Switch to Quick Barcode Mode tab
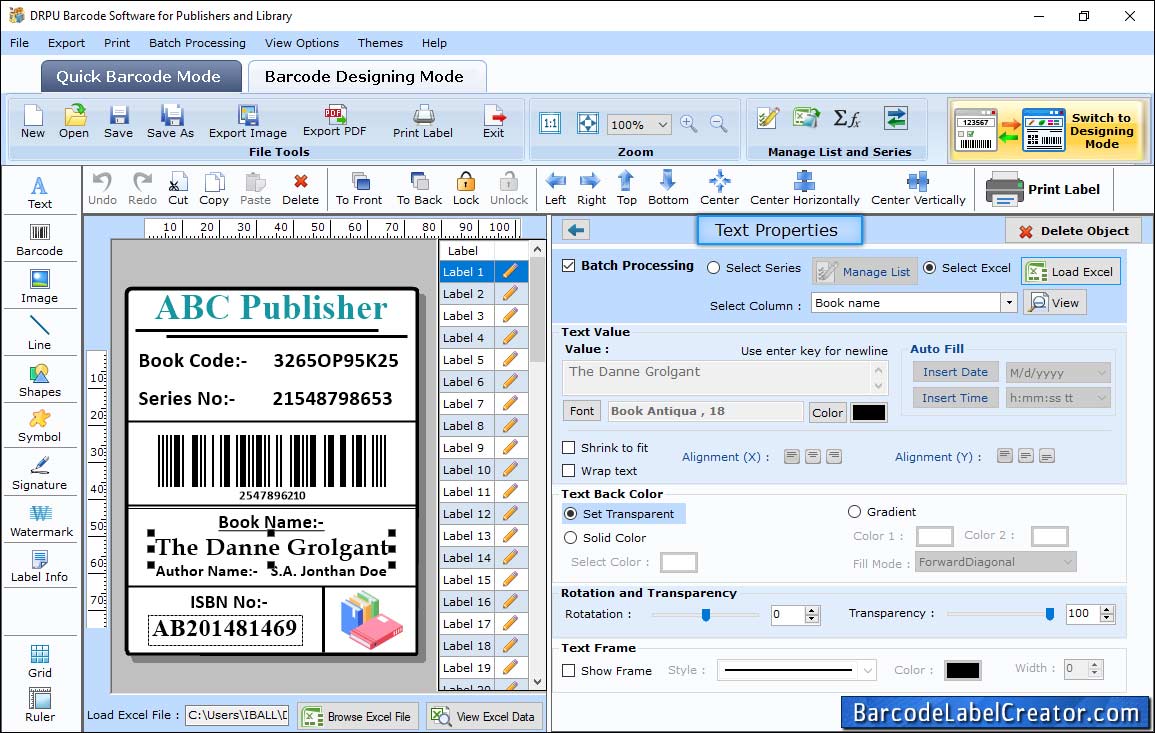 tap(140, 77)
